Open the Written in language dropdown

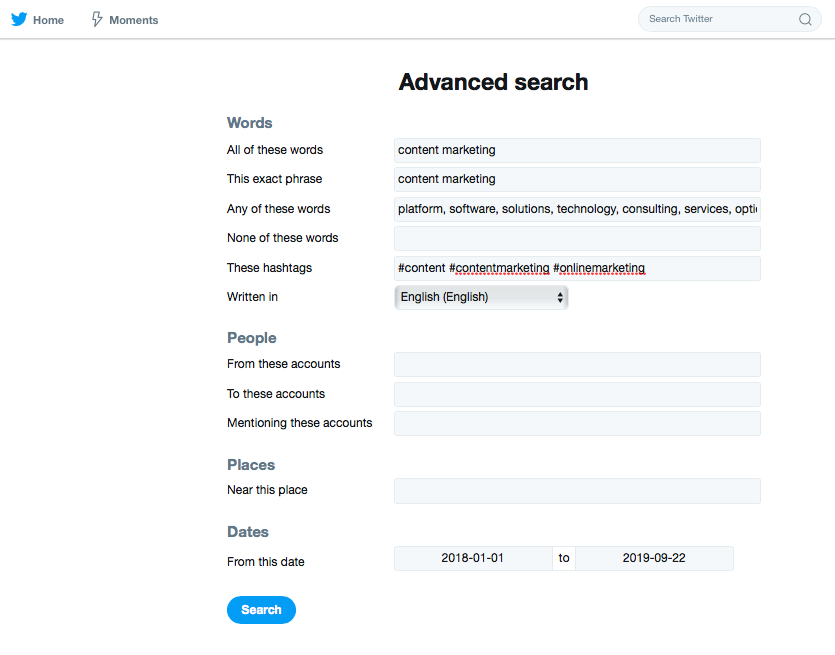coord(480,297)
